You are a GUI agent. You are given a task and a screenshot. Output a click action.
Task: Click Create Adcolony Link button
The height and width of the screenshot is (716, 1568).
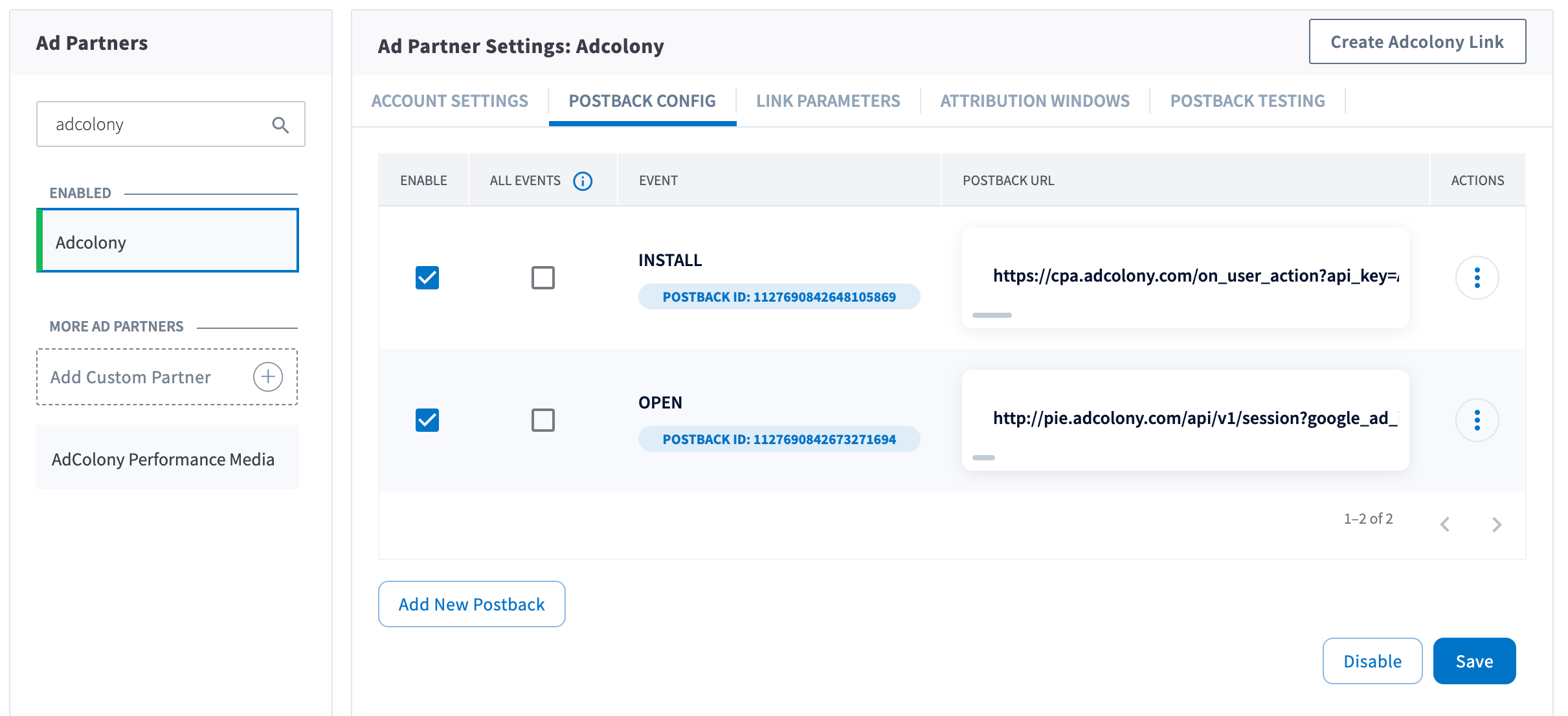coord(1417,42)
